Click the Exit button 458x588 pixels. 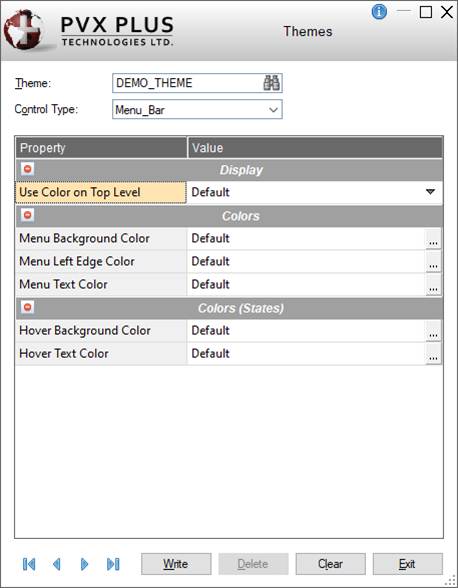click(x=407, y=564)
